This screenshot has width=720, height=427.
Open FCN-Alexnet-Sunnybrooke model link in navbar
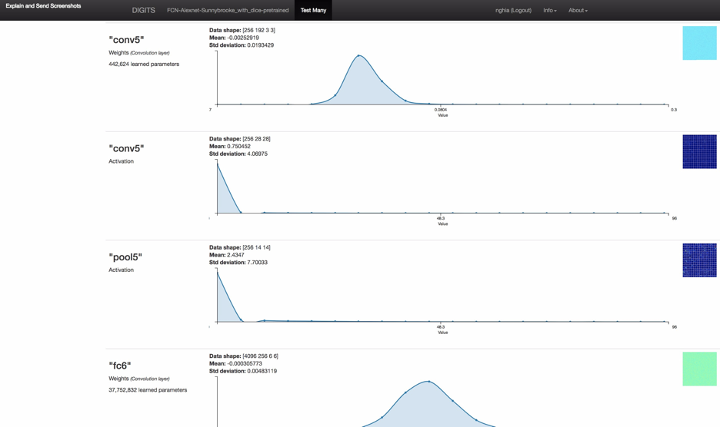tap(228, 10)
